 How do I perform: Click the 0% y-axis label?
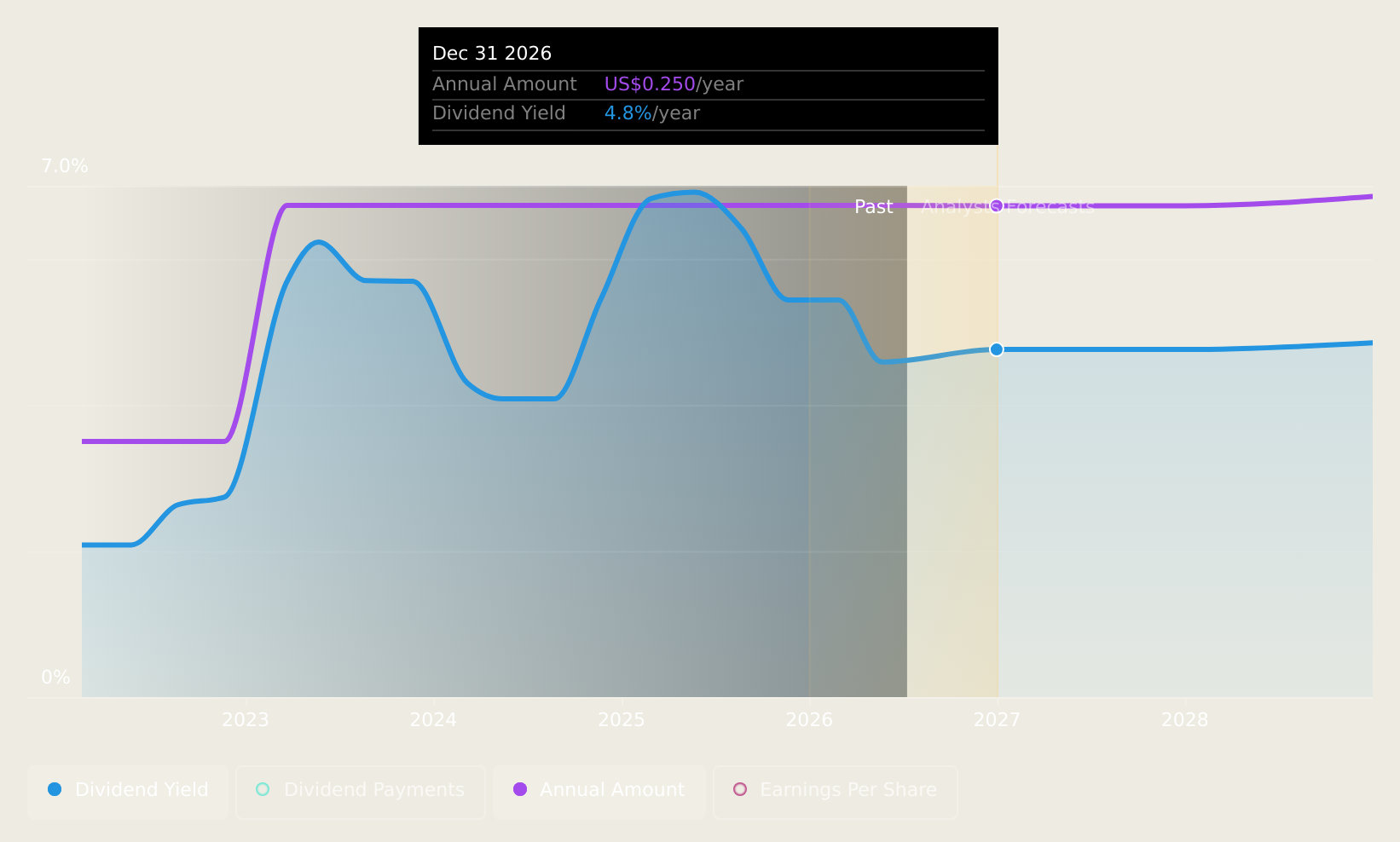pos(56,678)
